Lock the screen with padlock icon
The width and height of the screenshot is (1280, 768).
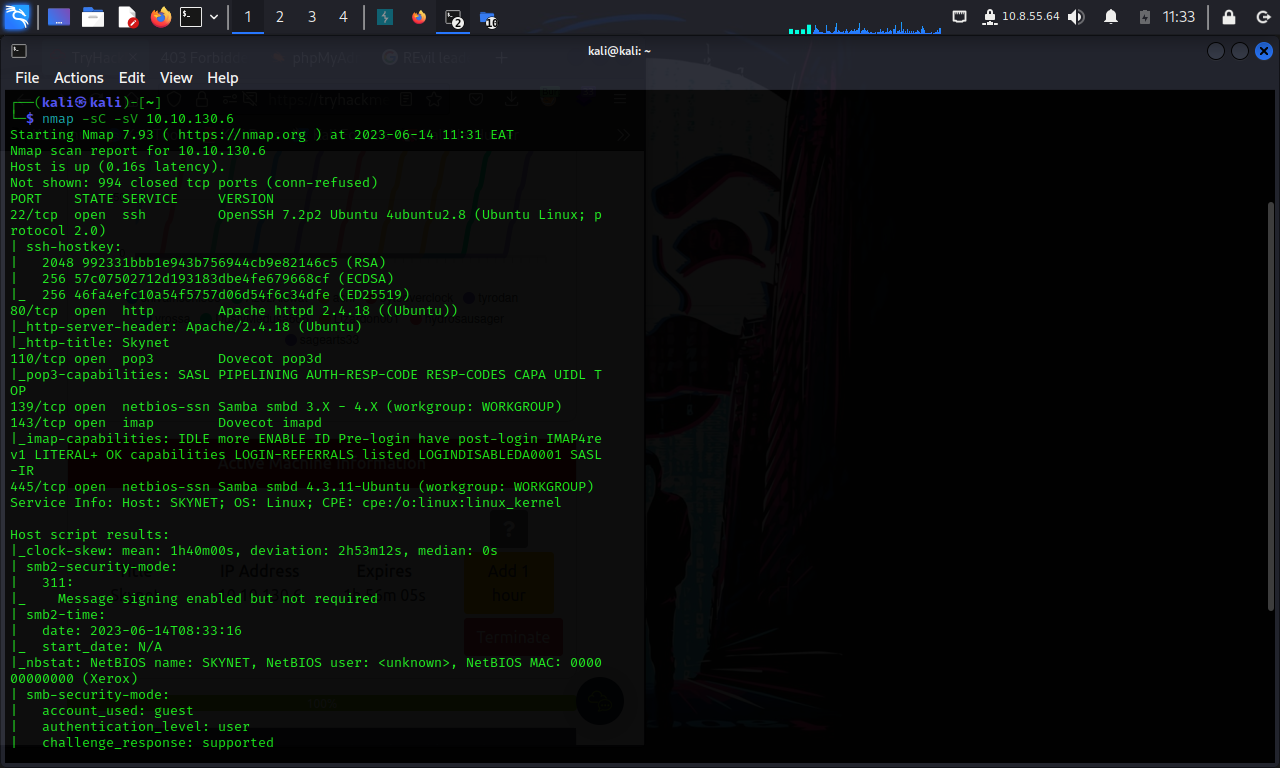1229,17
